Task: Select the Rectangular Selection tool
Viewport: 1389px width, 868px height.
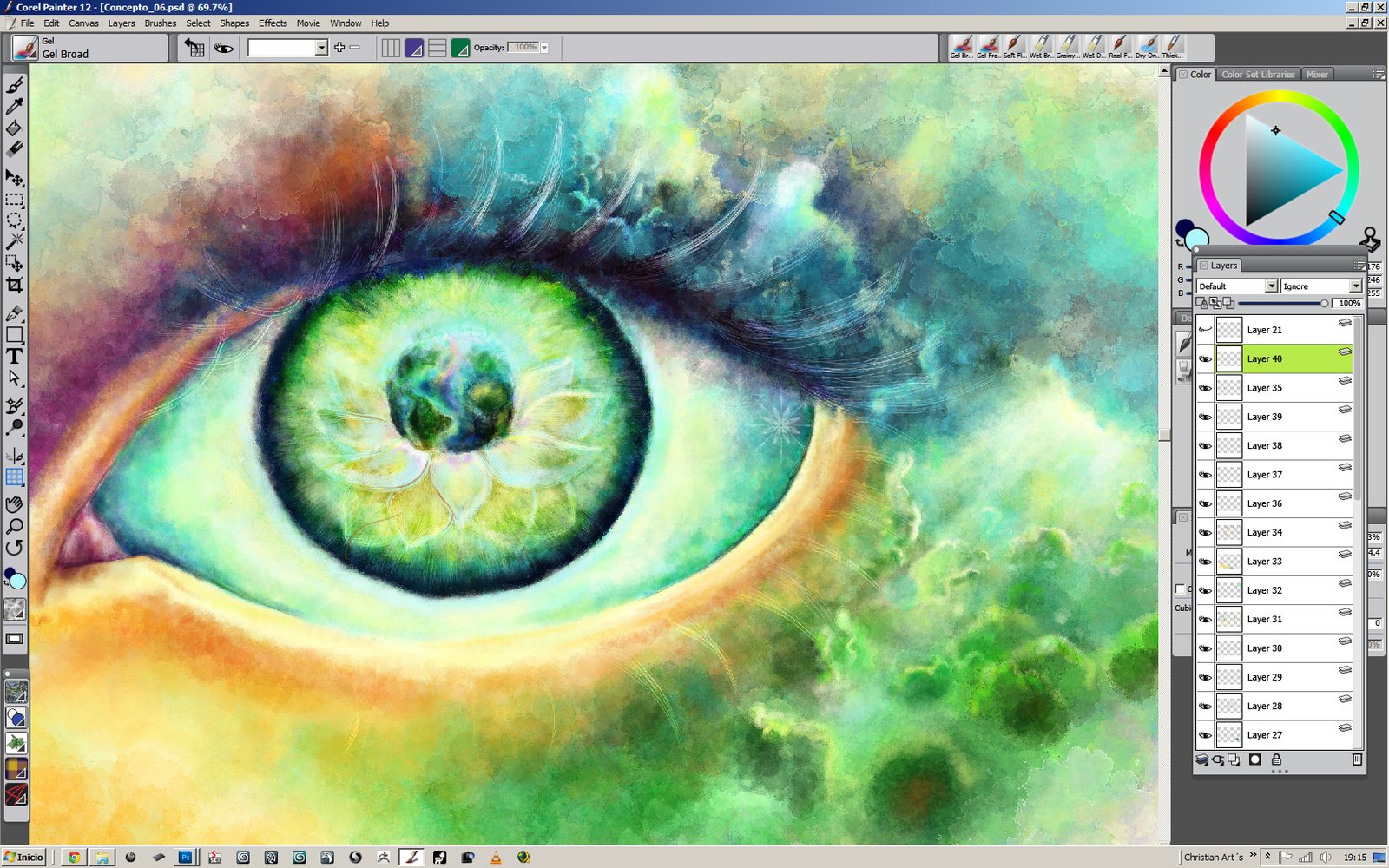Action: click(15, 200)
